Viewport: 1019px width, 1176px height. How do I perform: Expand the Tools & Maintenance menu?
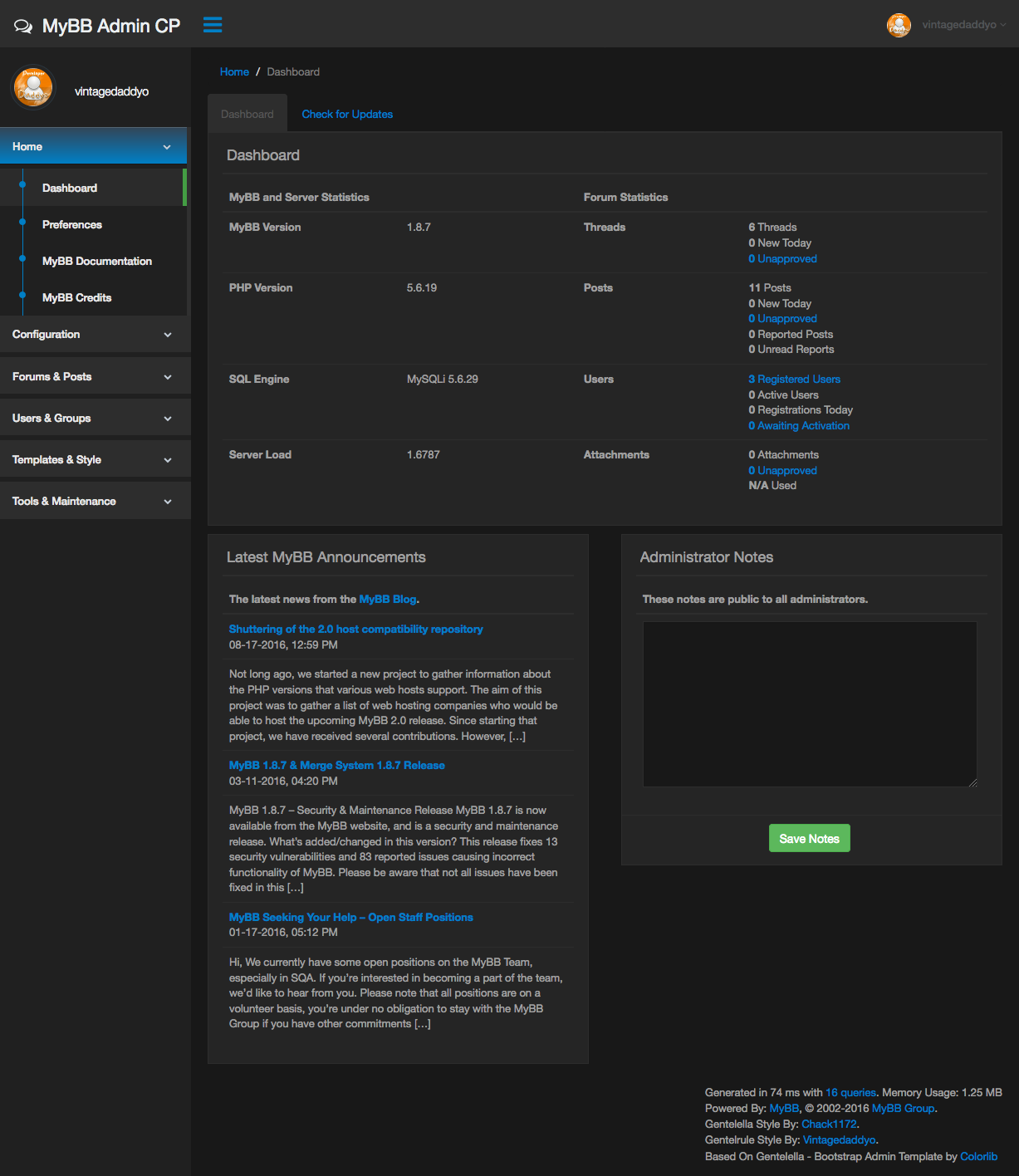pos(93,502)
